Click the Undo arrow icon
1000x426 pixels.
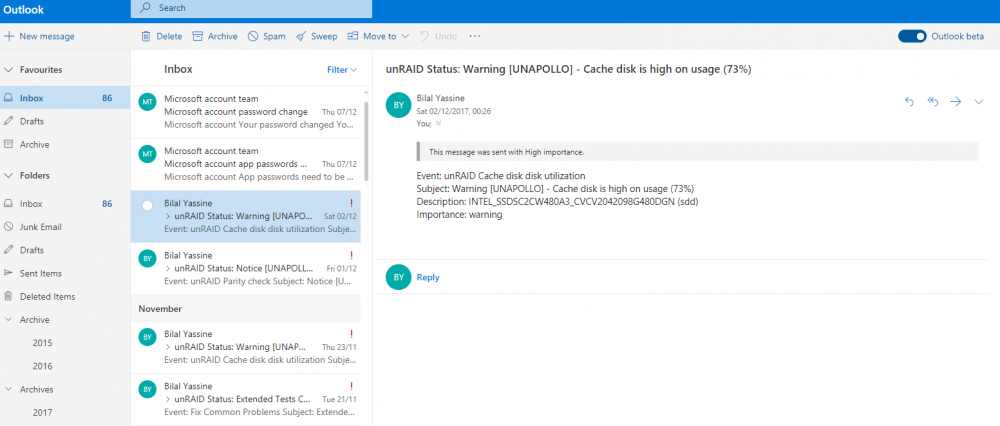click(425, 36)
